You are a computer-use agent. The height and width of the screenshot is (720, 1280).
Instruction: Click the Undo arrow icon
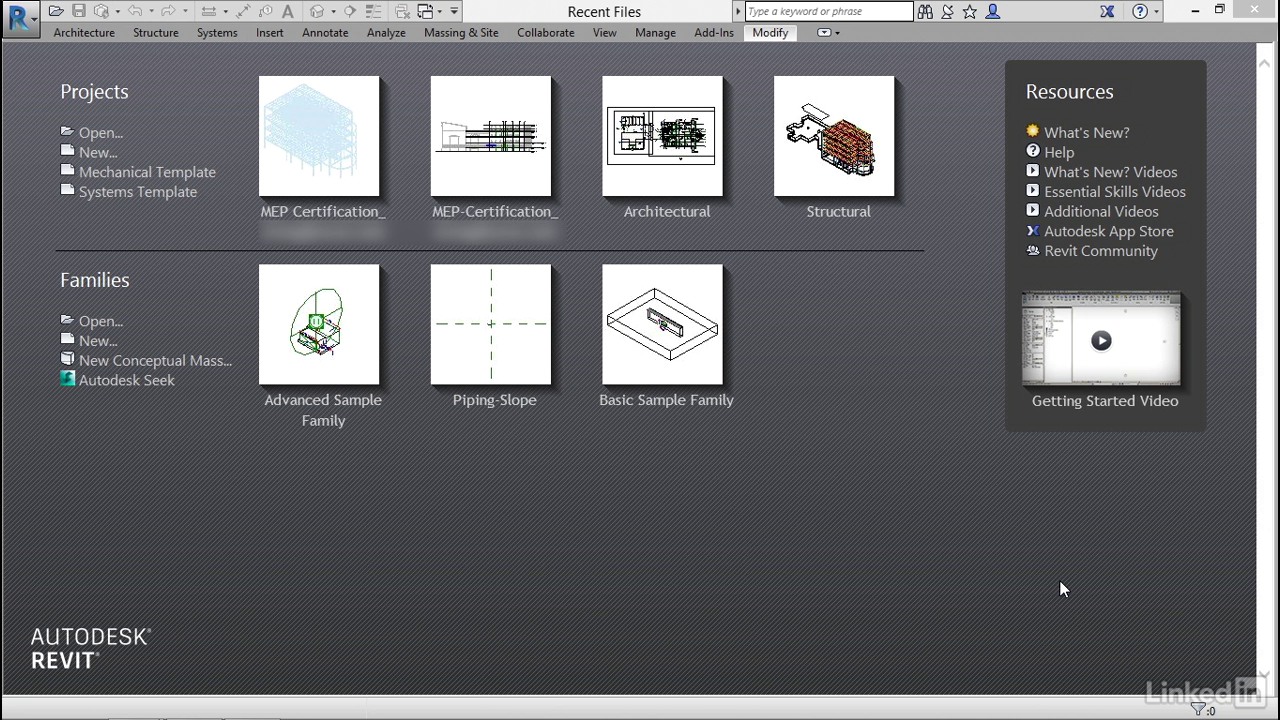click(135, 11)
